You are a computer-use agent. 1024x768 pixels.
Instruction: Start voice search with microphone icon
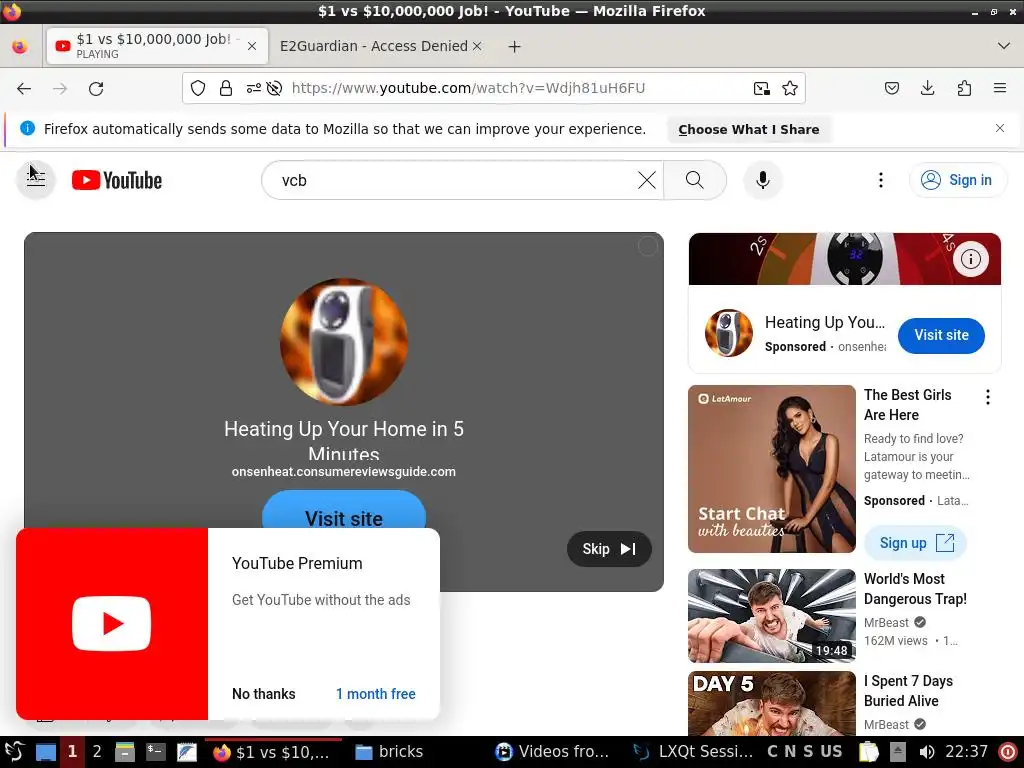[762, 180]
